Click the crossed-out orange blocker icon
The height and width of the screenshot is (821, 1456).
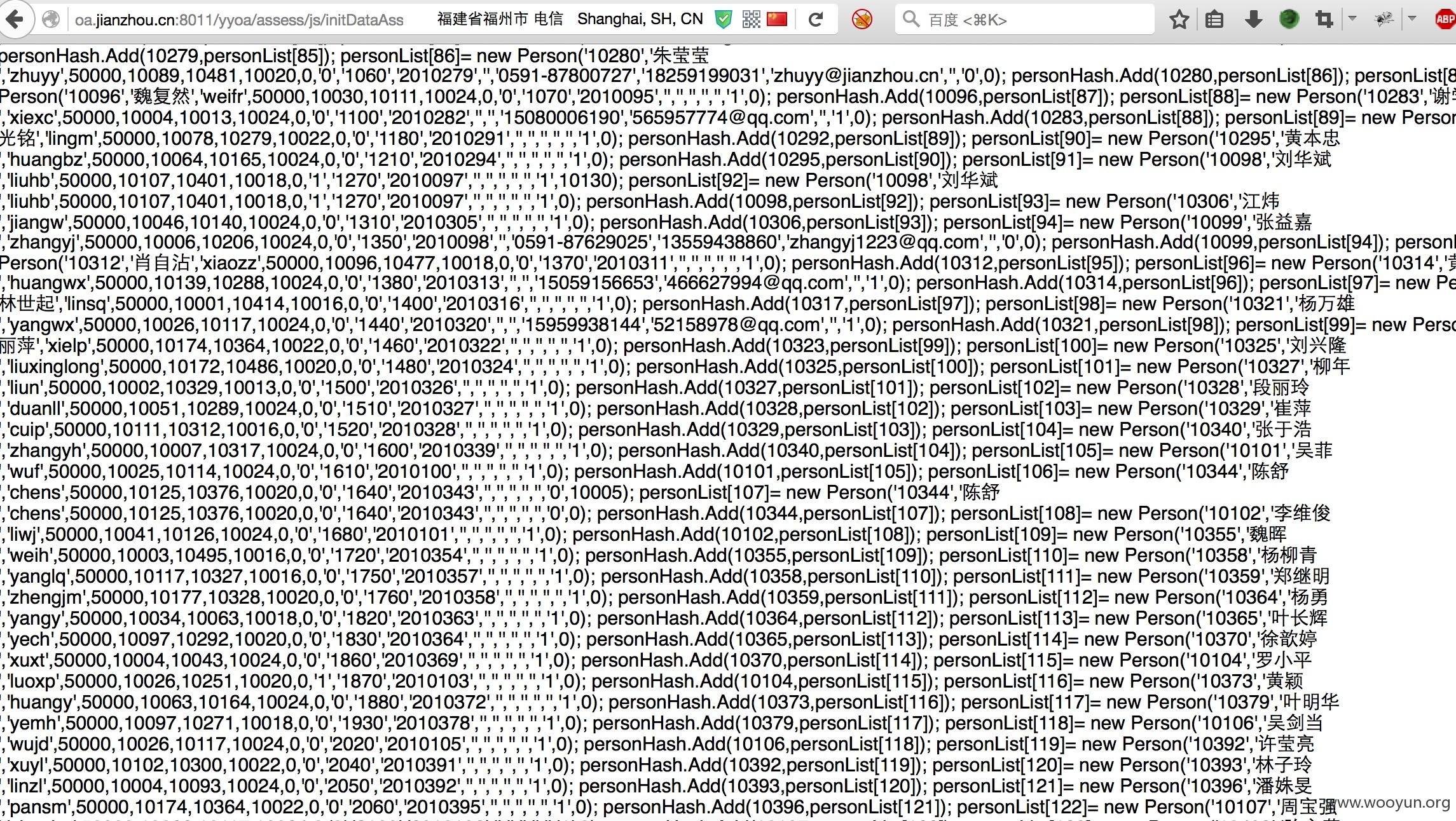(x=862, y=20)
